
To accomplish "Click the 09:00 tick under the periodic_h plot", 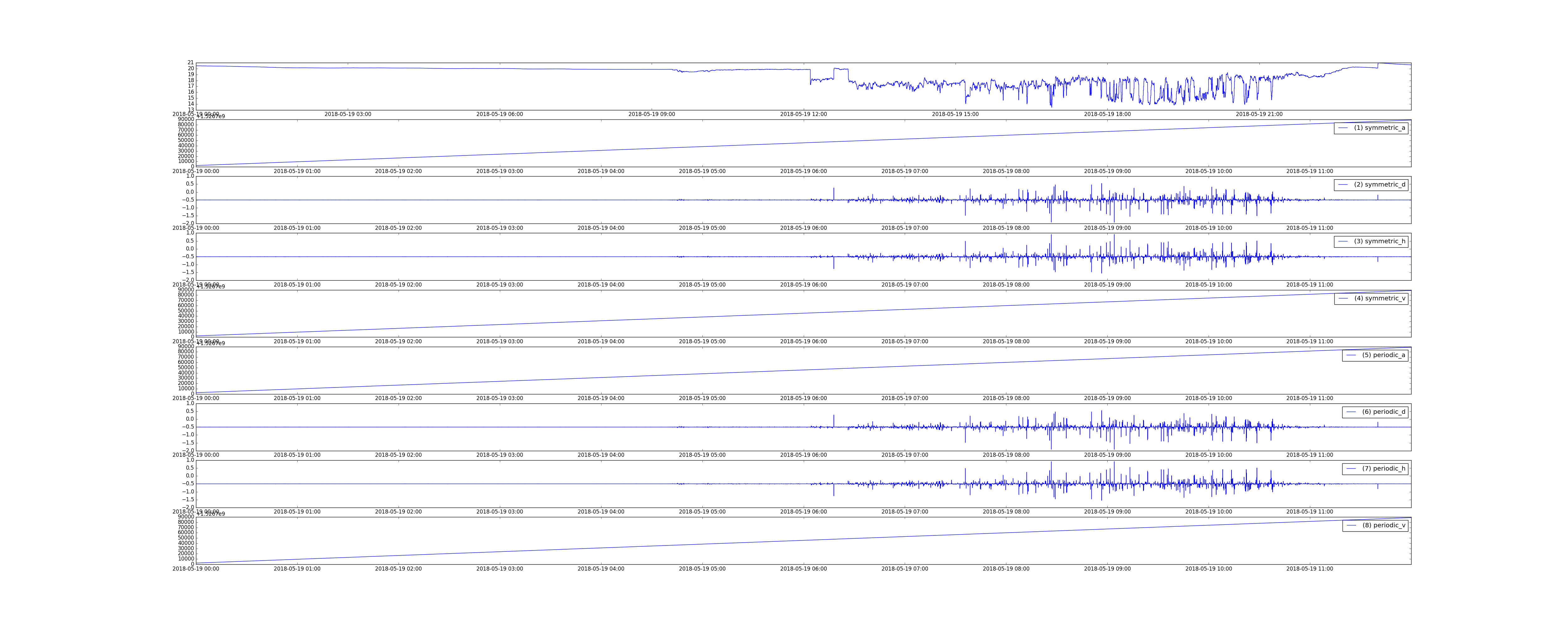I will [1107, 512].
